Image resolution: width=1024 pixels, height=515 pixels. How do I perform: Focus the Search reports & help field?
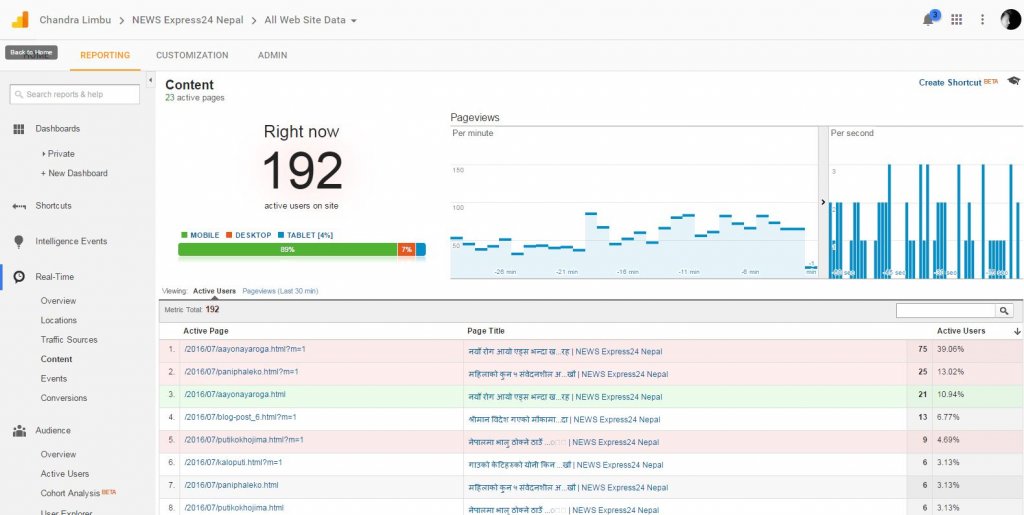[74, 94]
